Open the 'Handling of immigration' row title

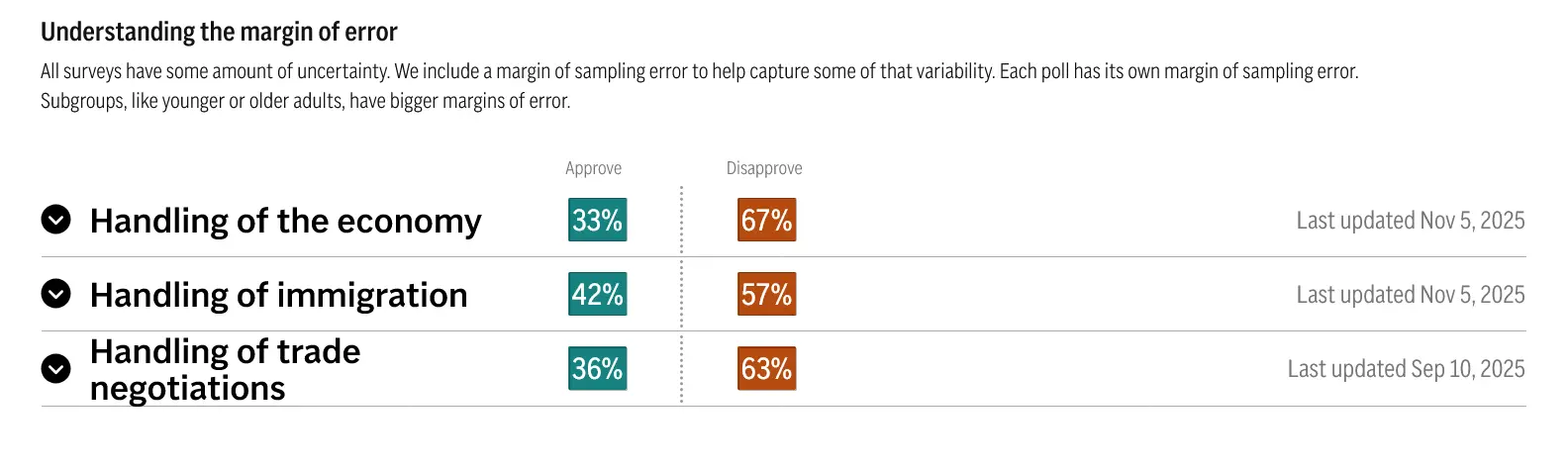[278, 295]
